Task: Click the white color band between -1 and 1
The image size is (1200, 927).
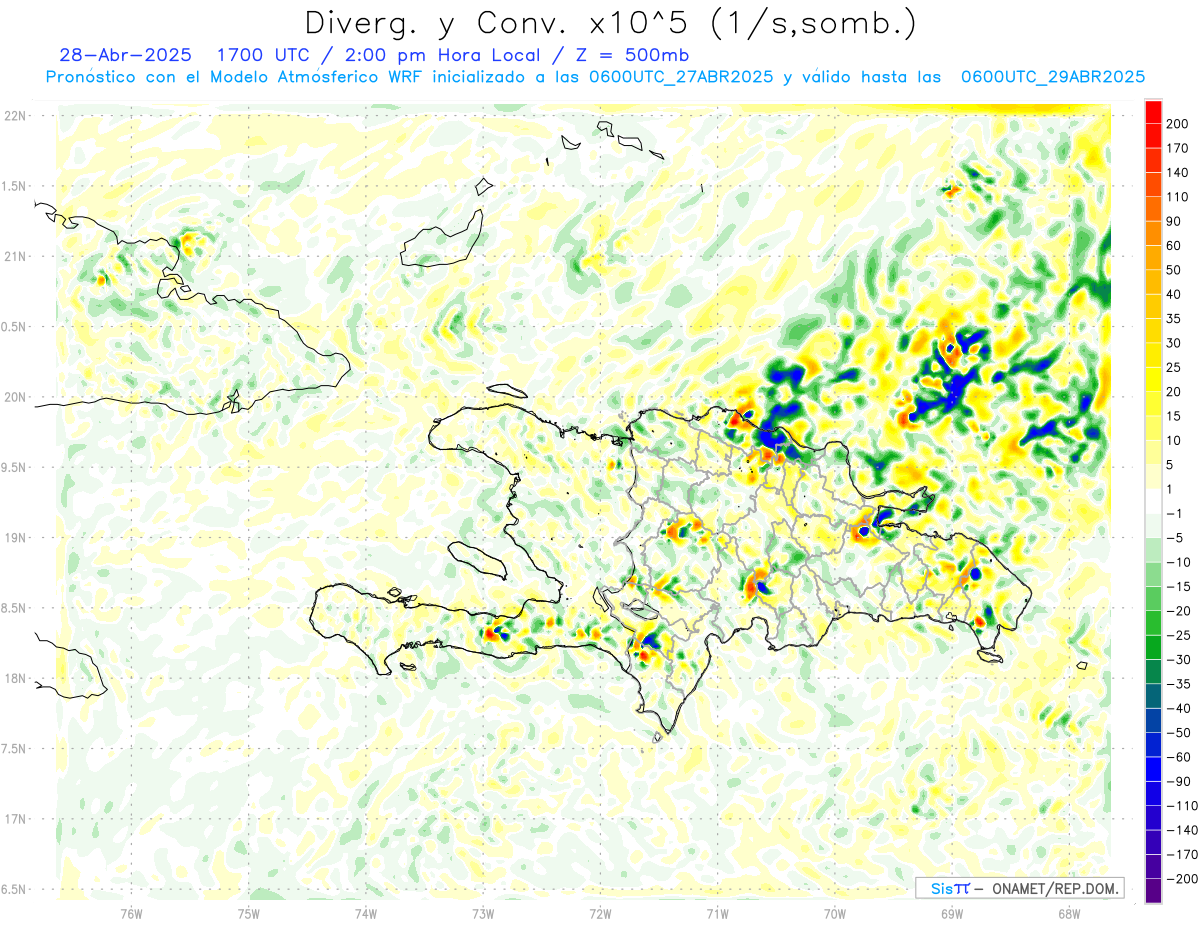Action: point(1153,501)
